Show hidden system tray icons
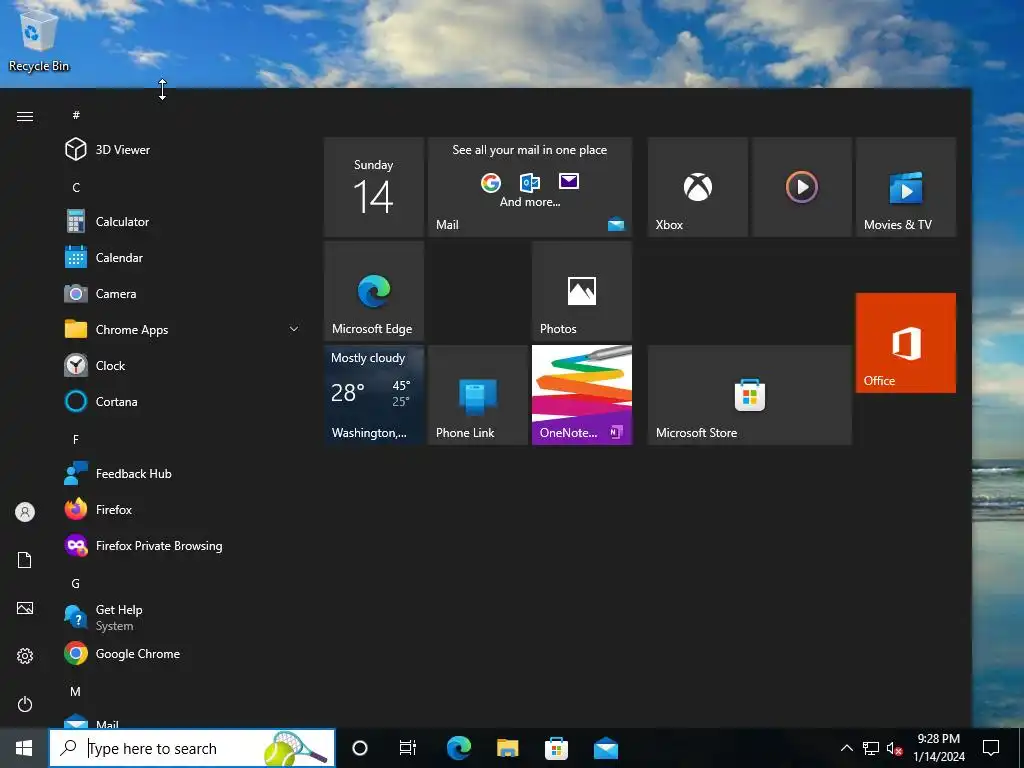This screenshot has height=768, width=1024. point(846,748)
